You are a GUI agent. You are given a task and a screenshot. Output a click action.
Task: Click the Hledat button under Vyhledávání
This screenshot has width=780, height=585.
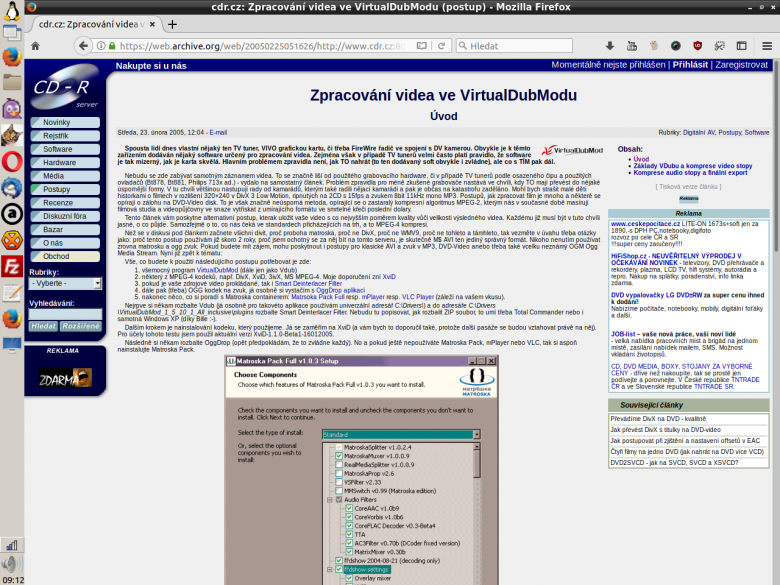coord(43,326)
